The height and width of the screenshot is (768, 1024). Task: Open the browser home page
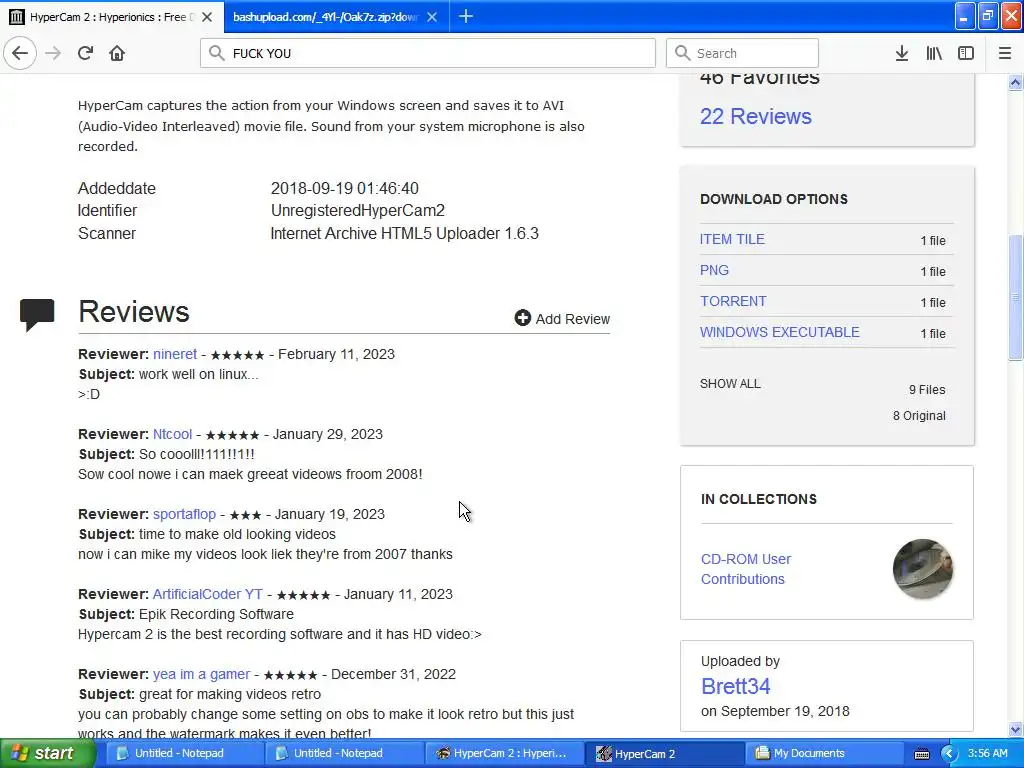point(117,53)
